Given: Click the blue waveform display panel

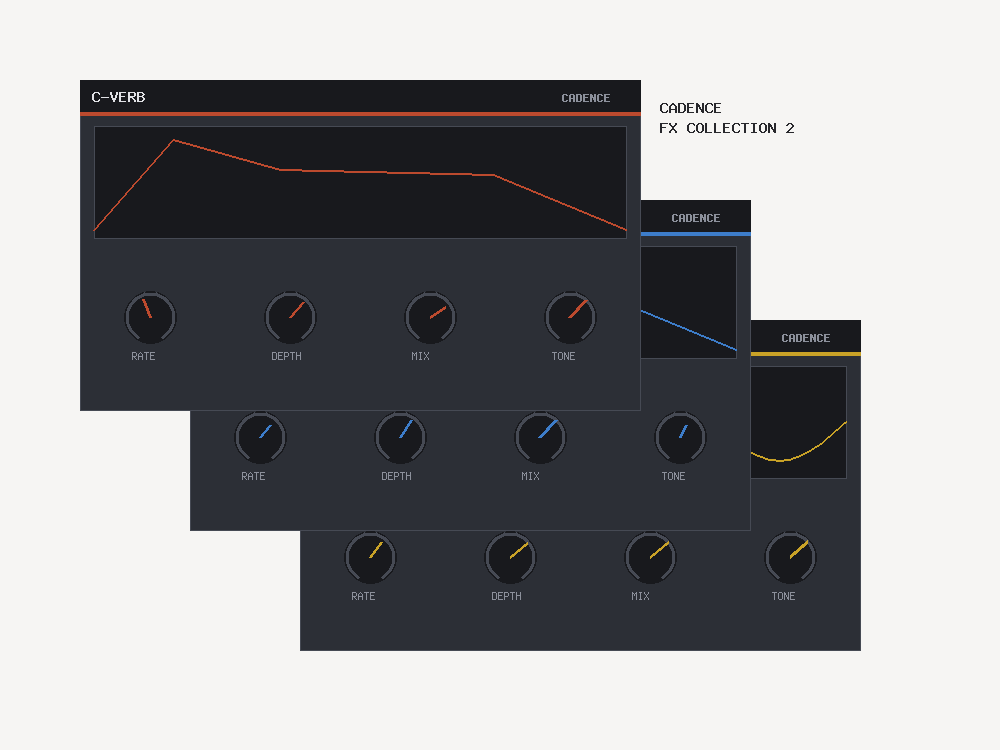Looking at the screenshot, I should click(x=689, y=302).
